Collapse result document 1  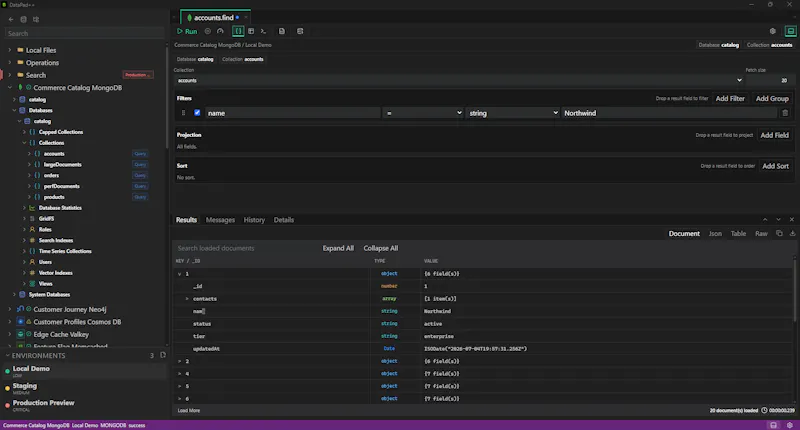pyautogui.click(x=179, y=273)
